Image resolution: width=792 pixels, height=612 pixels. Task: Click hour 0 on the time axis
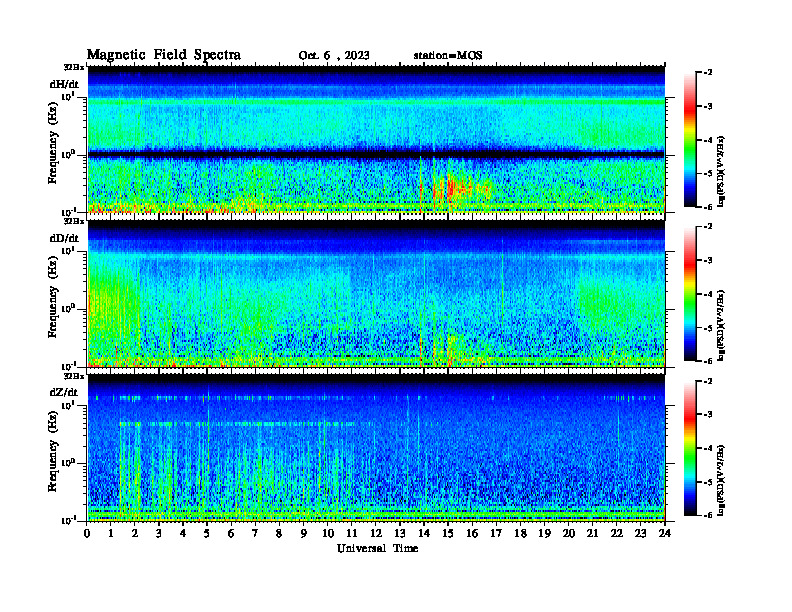click(x=88, y=533)
